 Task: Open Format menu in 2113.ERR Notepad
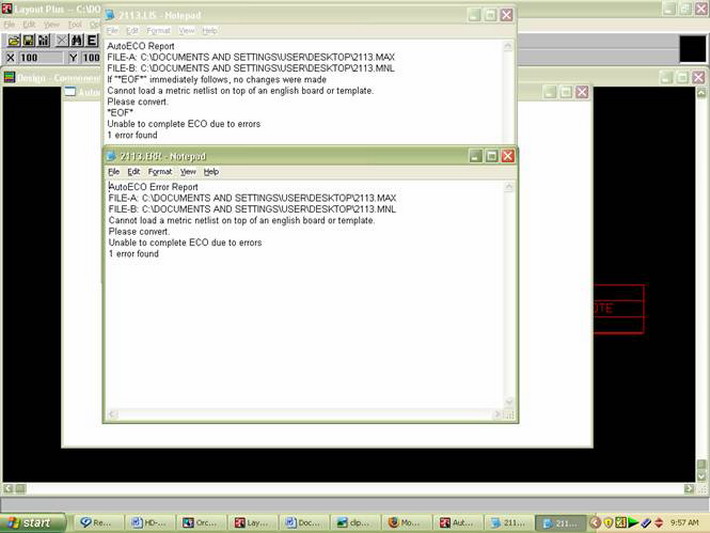[x=160, y=172]
